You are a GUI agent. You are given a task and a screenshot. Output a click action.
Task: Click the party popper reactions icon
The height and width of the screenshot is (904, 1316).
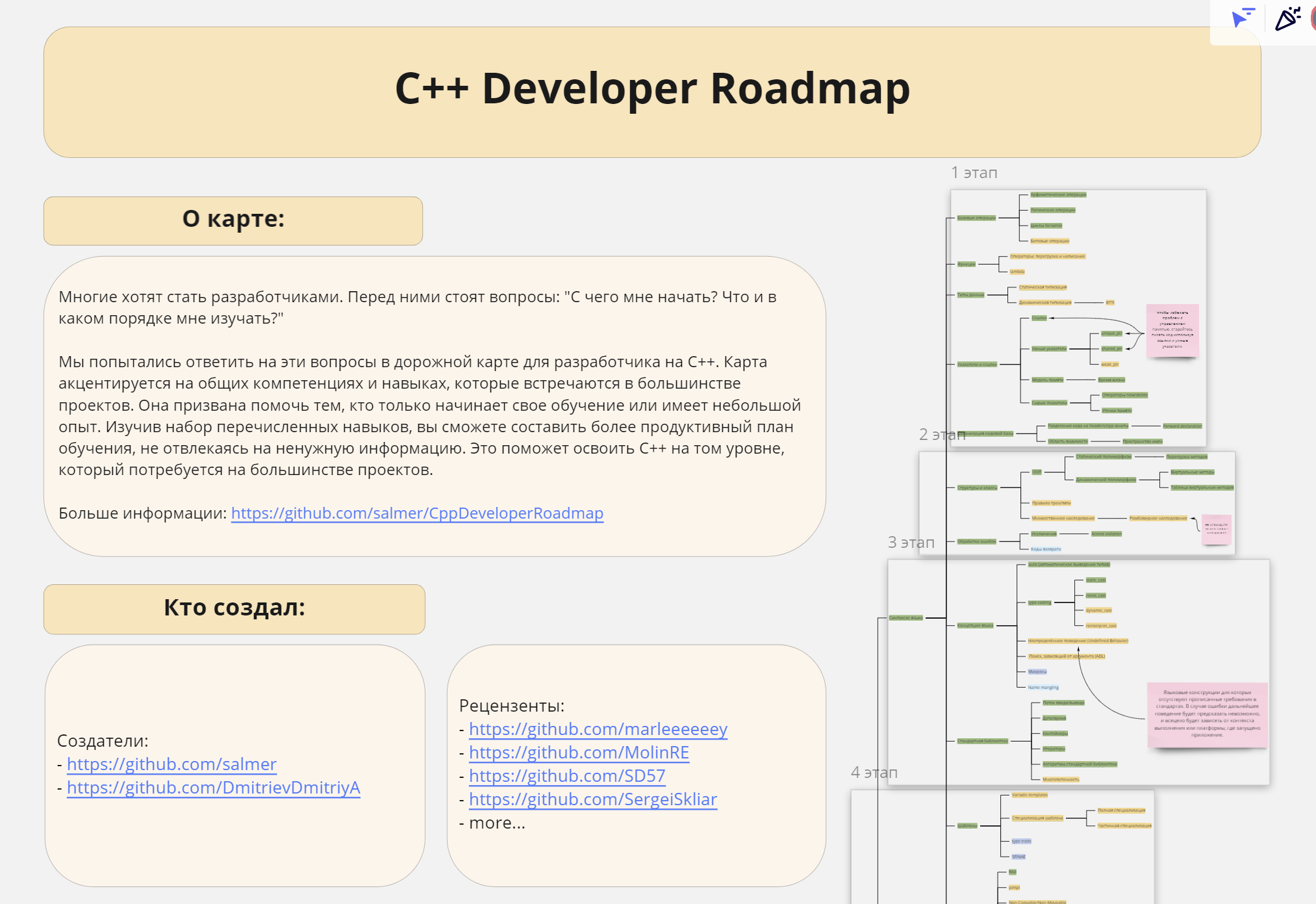click(x=1287, y=18)
